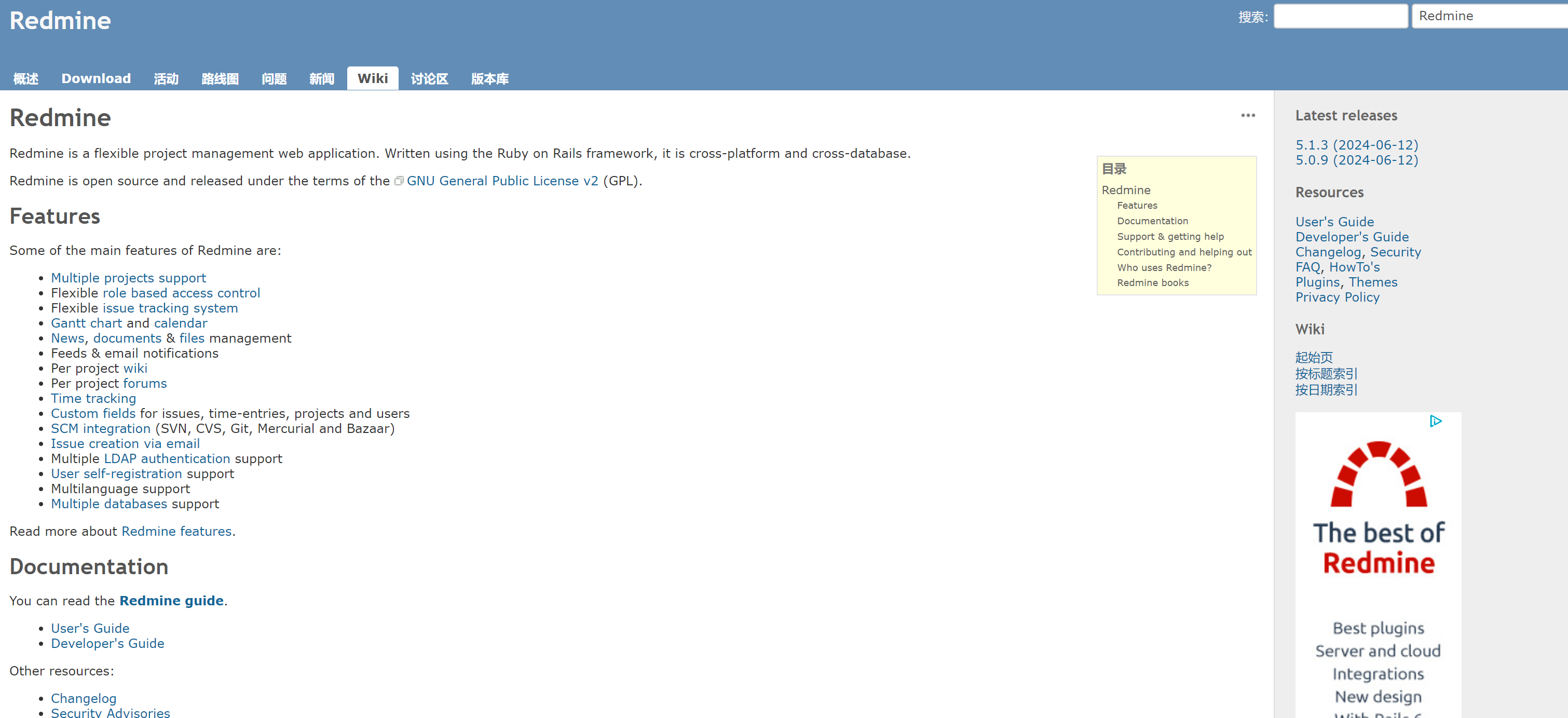Click the external link icon before GNU license
Viewport: 1568px width, 718px height.
(x=399, y=181)
